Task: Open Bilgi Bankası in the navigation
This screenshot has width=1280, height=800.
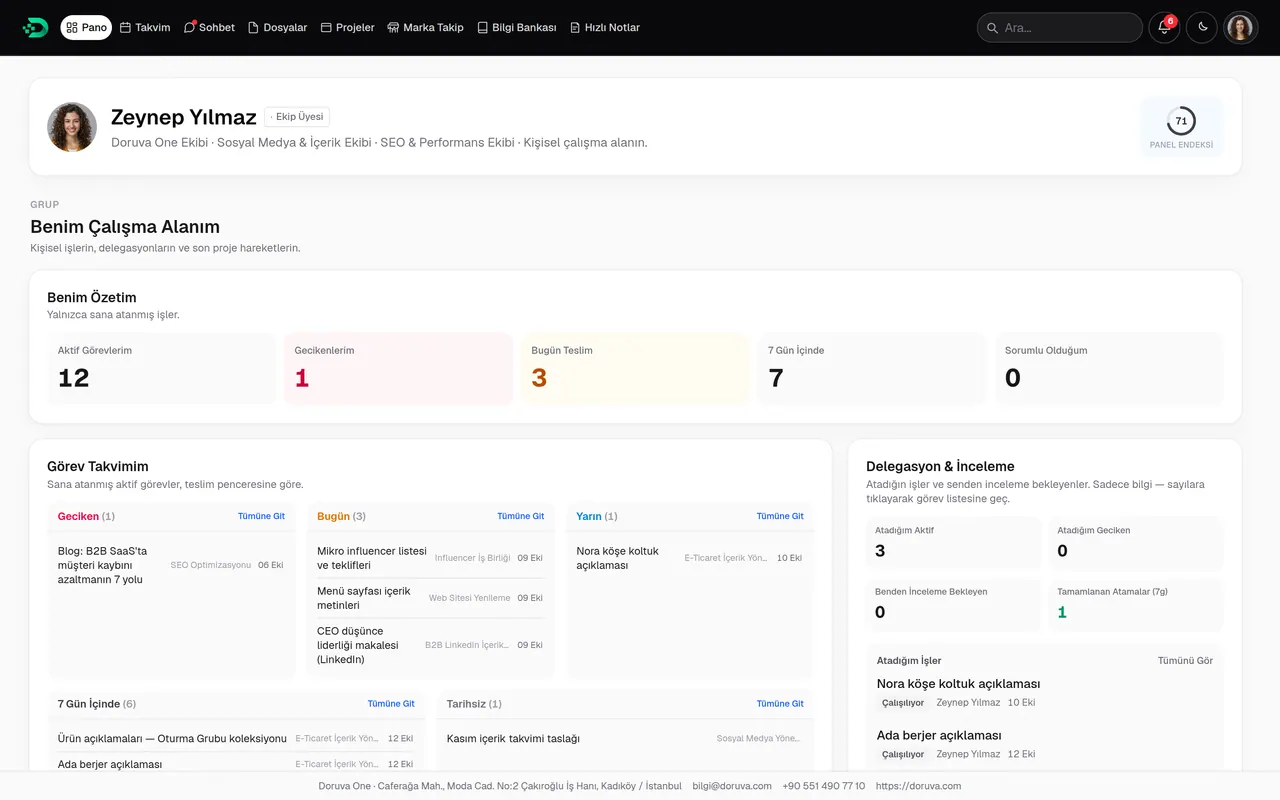Action: coord(516,28)
